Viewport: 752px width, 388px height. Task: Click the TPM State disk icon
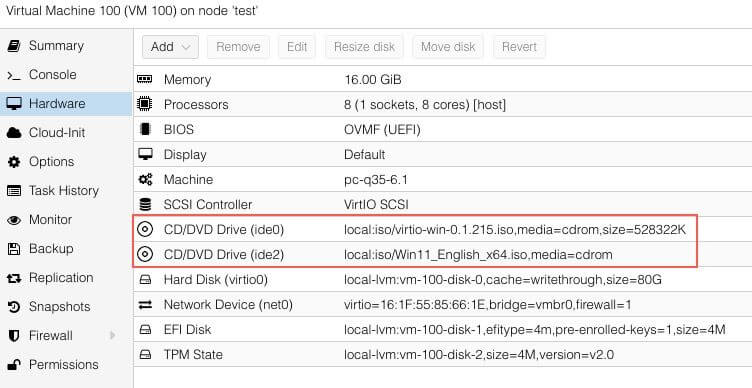coord(145,355)
